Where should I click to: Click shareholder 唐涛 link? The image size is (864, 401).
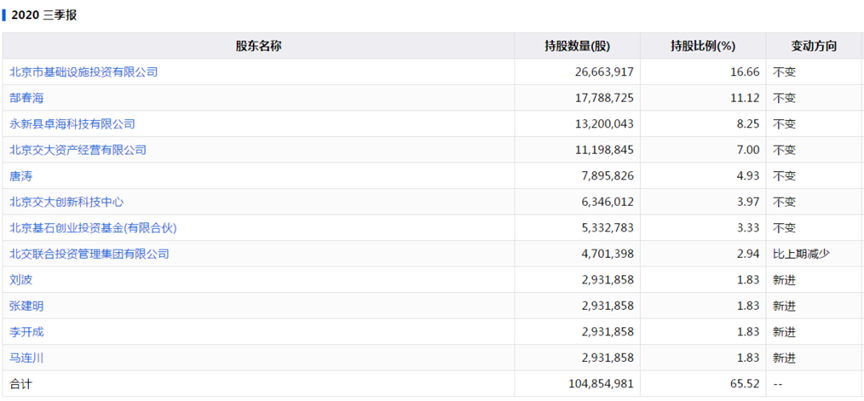coord(21,176)
